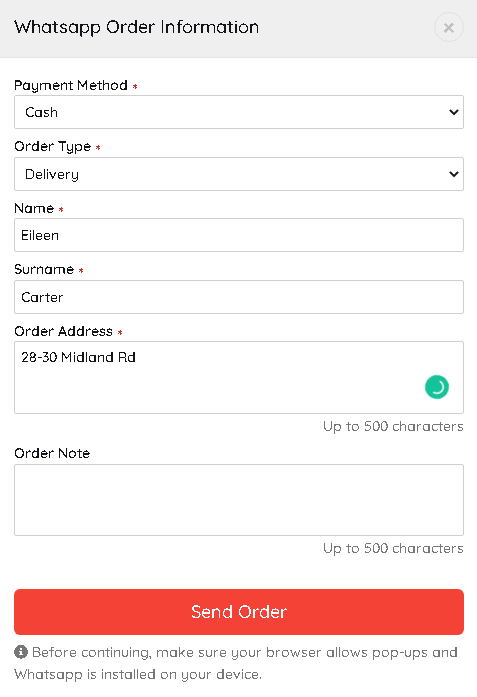The image size is (477, 697).
Task: Send the order with the red button
Action: pyautogui.click(x=239, y=612)
